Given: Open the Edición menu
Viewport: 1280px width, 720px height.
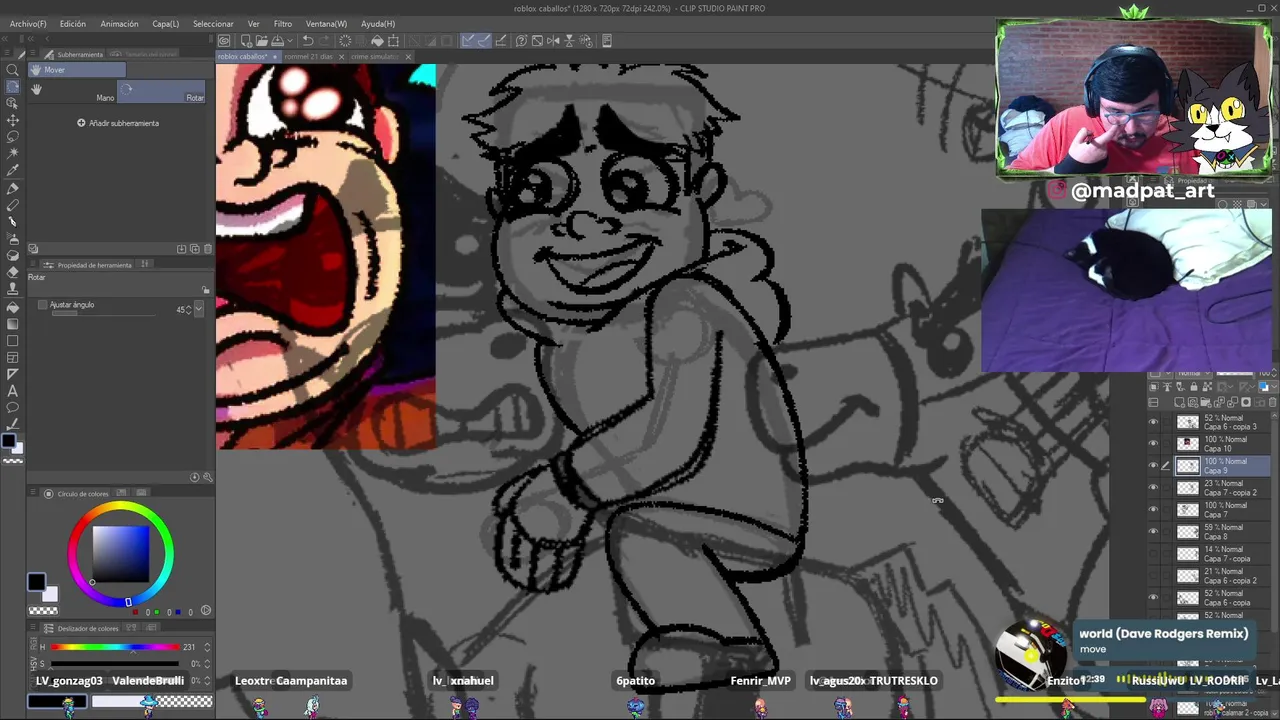Looking at the screenshot, I should (72, 24).
